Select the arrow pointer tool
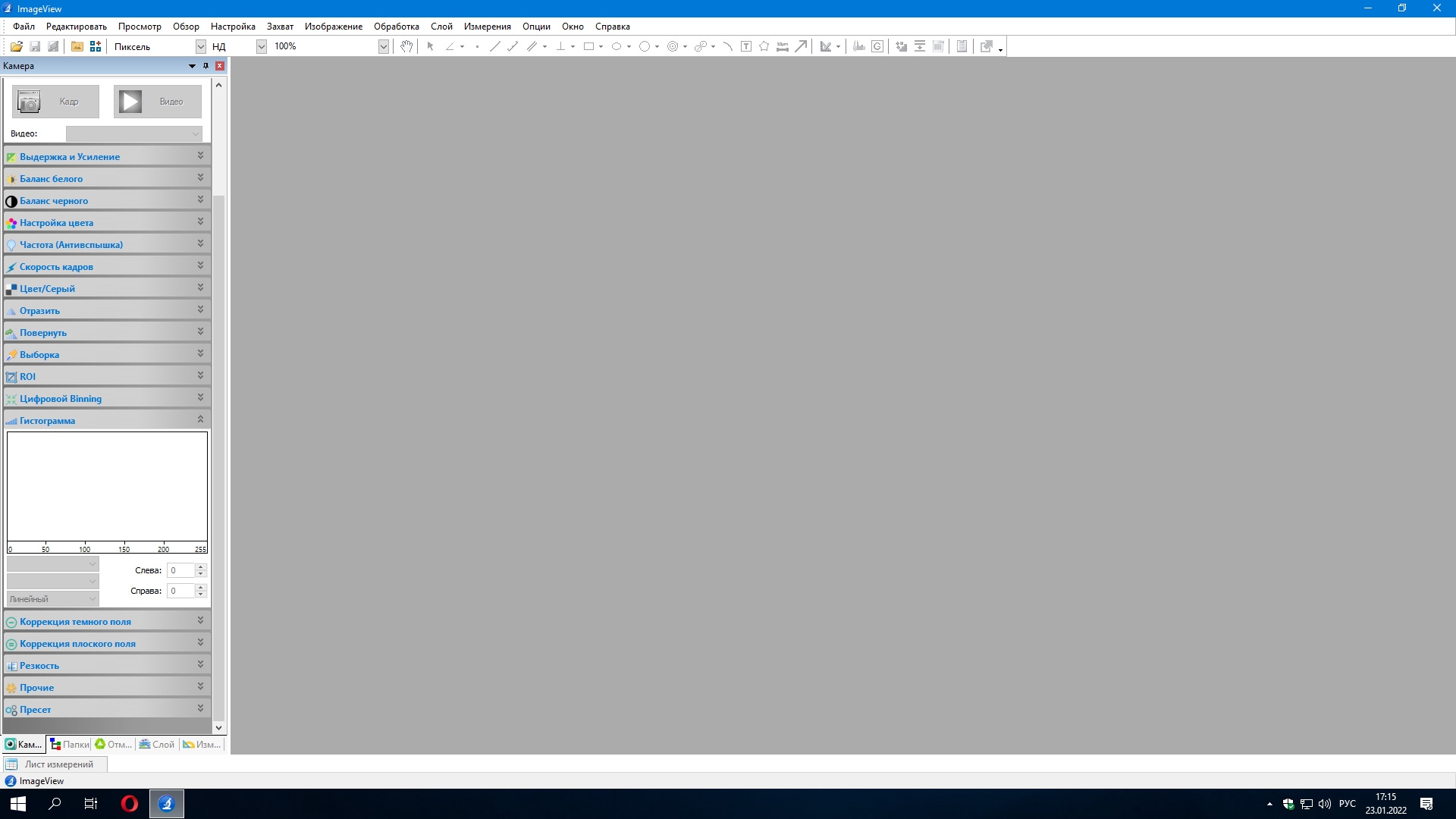The width and height of the screenshot is (1456, 819). pyautogui.click(x=430, y=47)
